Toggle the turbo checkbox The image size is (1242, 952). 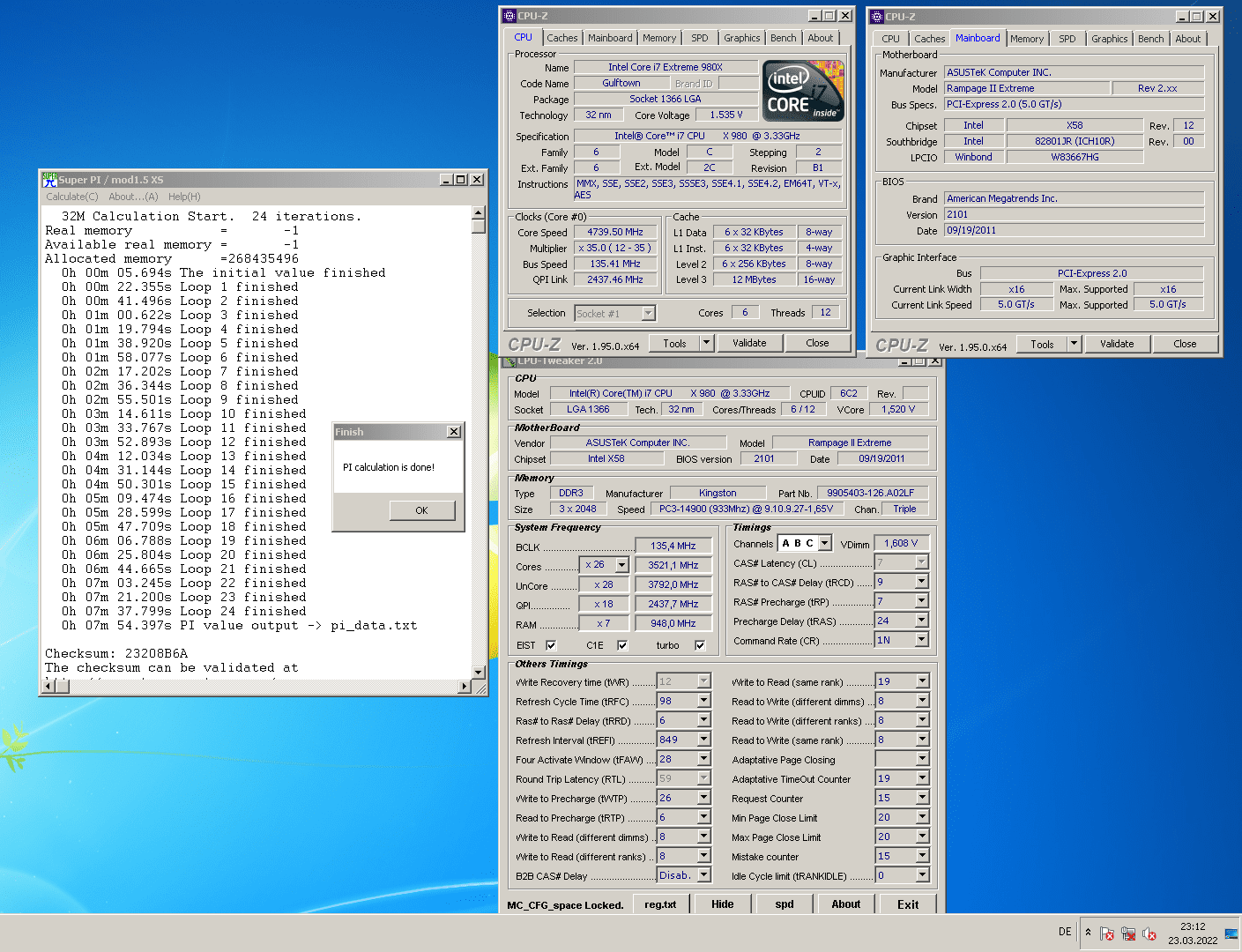700,645
